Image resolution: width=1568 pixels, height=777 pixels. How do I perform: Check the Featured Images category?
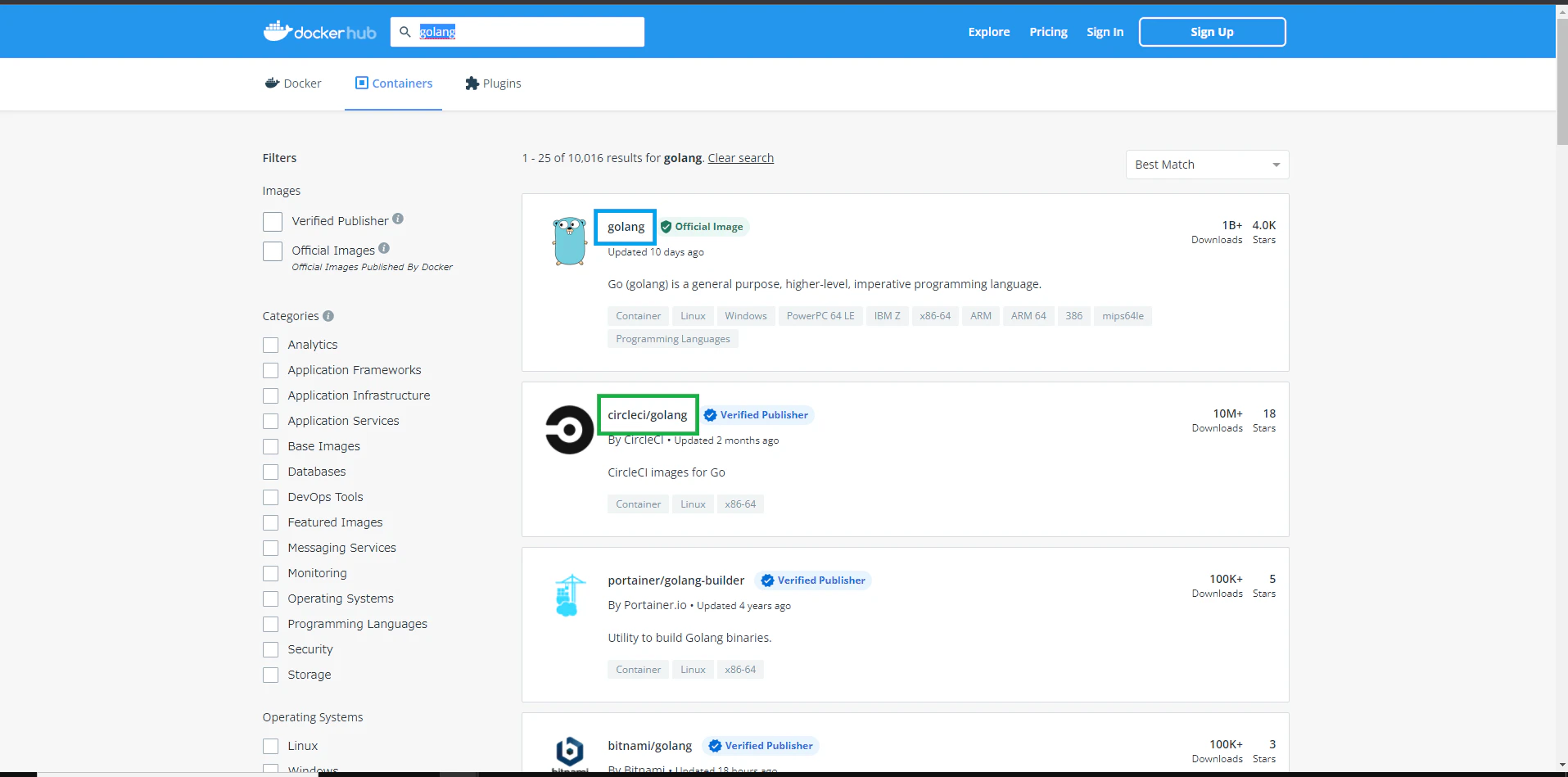click(270, 522)
